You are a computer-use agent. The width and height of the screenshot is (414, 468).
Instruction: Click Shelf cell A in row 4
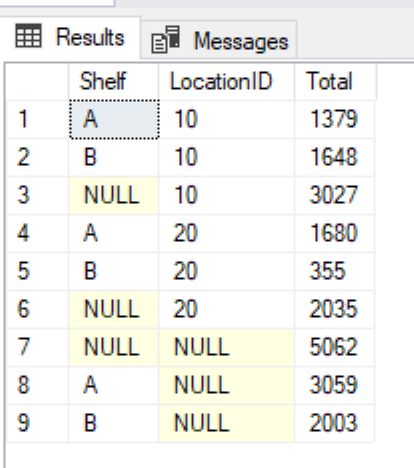(x=114, y=233)
